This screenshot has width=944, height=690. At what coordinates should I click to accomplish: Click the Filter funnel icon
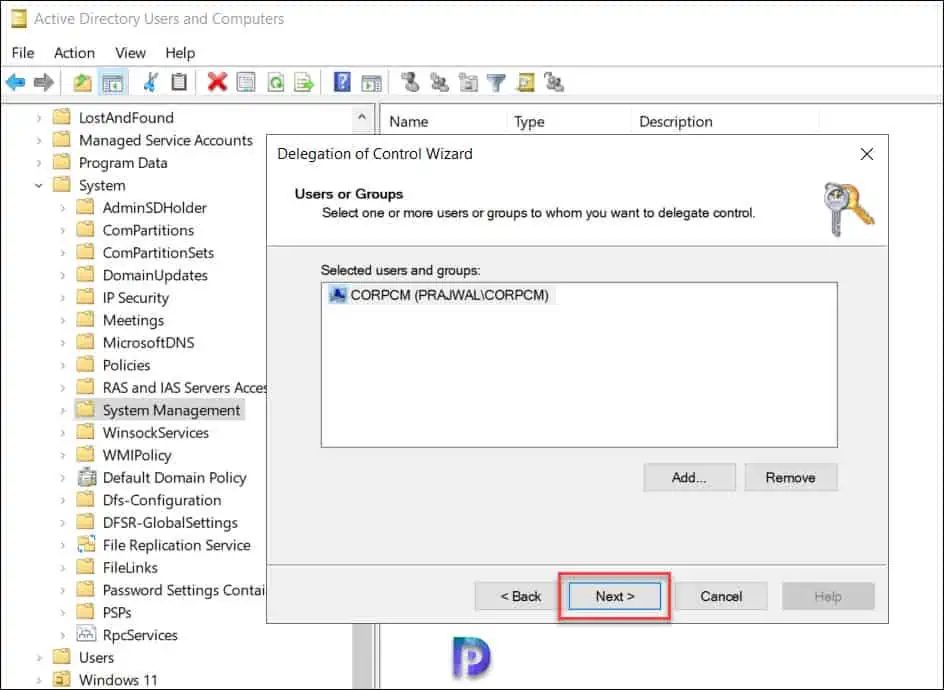click(x=496, y=82)
